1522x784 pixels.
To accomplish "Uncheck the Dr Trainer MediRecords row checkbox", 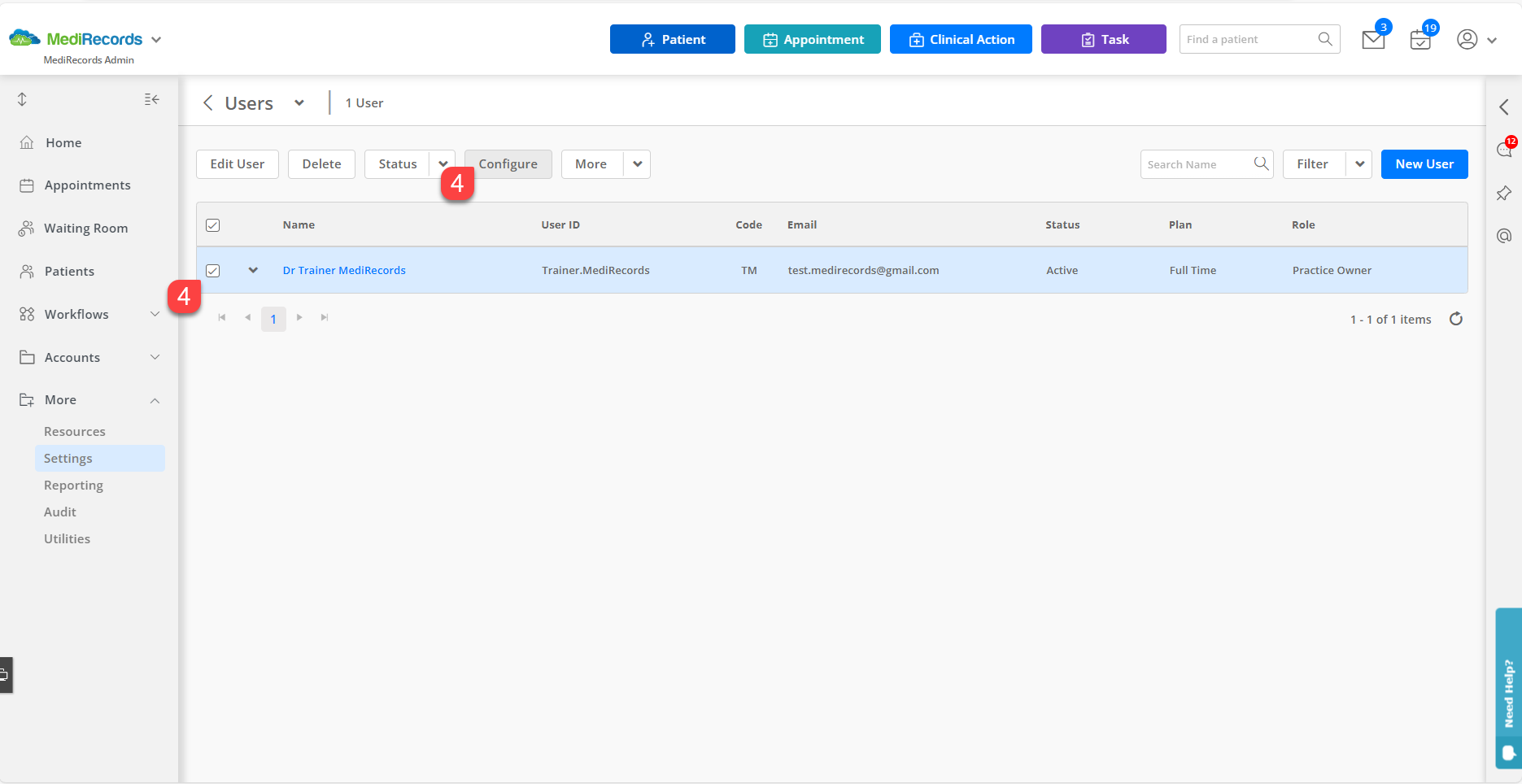I will [x=212, y=270].
